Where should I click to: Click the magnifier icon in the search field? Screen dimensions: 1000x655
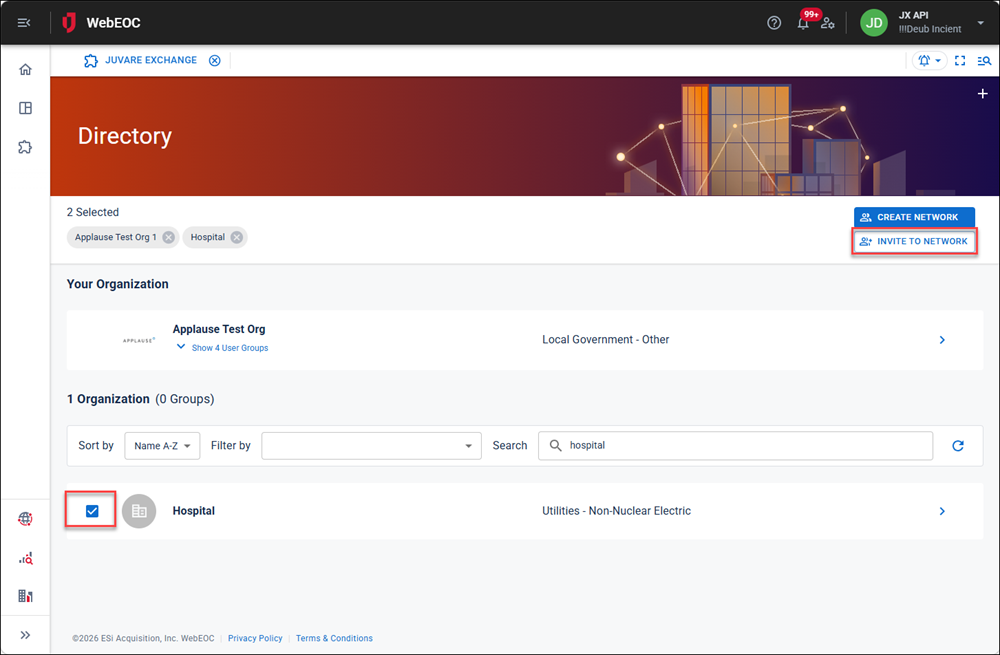click(555, 445)
